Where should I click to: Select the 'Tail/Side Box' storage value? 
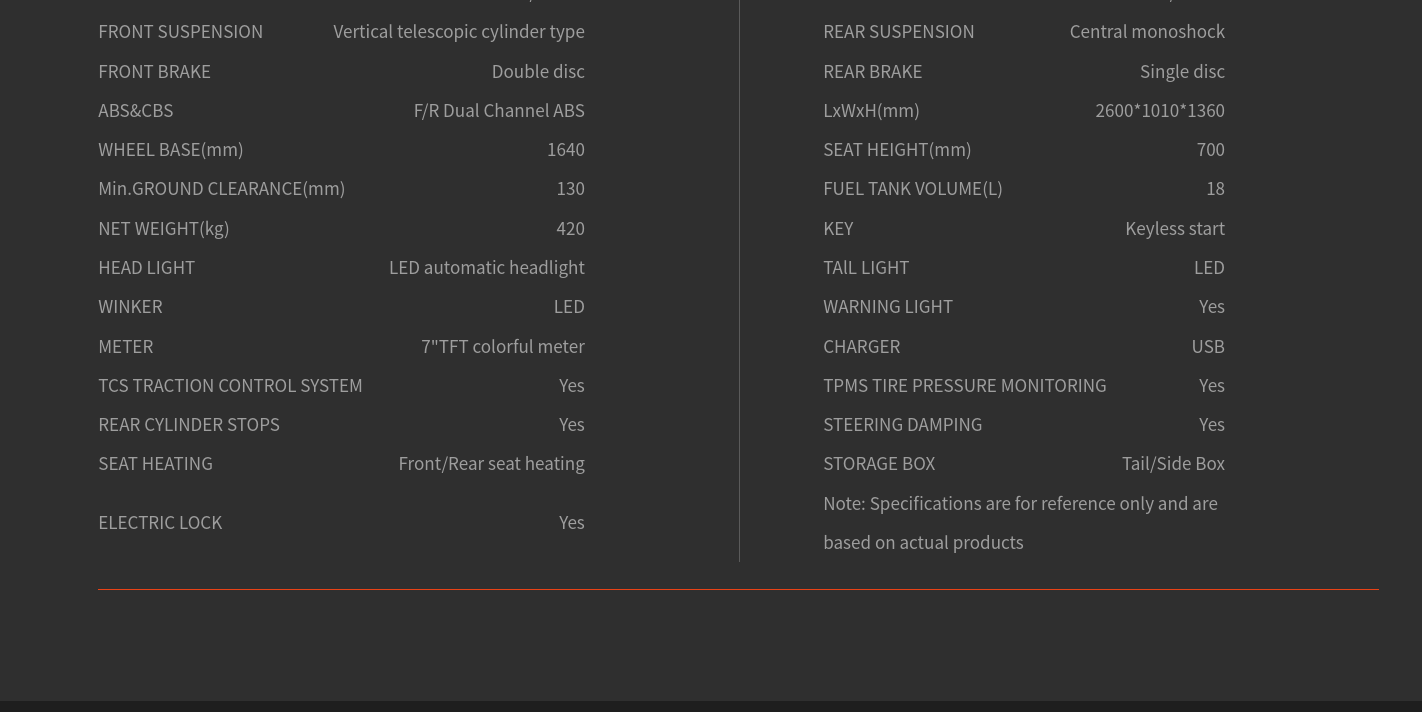click(x=1172, y=464)
